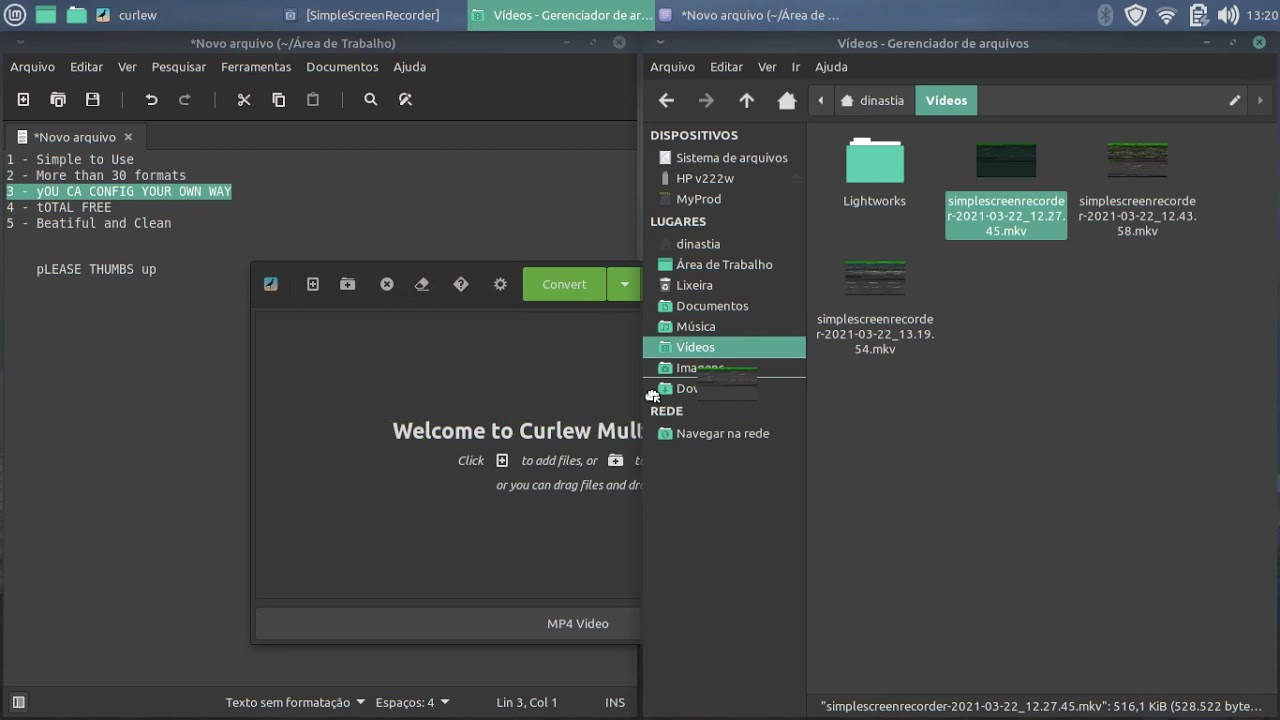Click the Vídeos breadcrumb button
The width and height of the screenshot is (1280, 720).
coord(946,100)
